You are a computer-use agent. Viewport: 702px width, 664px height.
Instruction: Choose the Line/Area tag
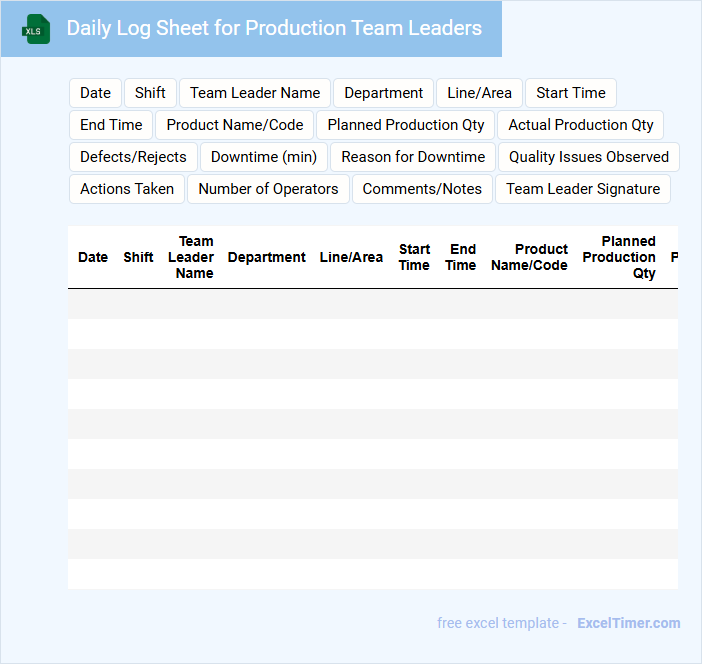[x=479, y=93]
